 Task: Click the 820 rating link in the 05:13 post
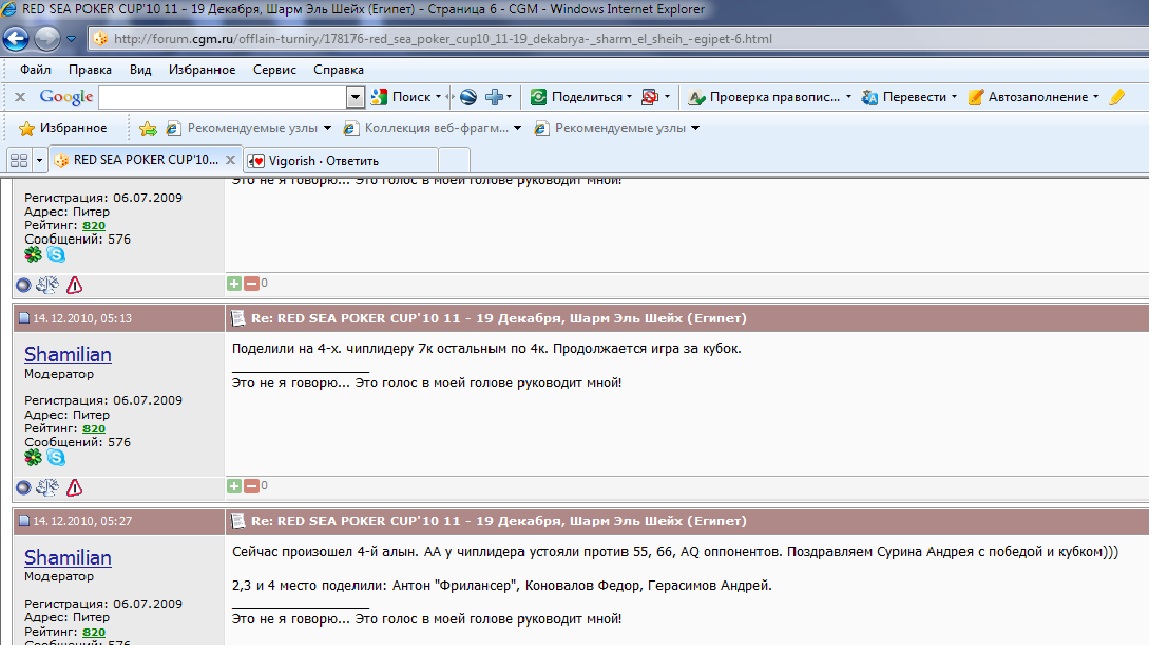94,428
